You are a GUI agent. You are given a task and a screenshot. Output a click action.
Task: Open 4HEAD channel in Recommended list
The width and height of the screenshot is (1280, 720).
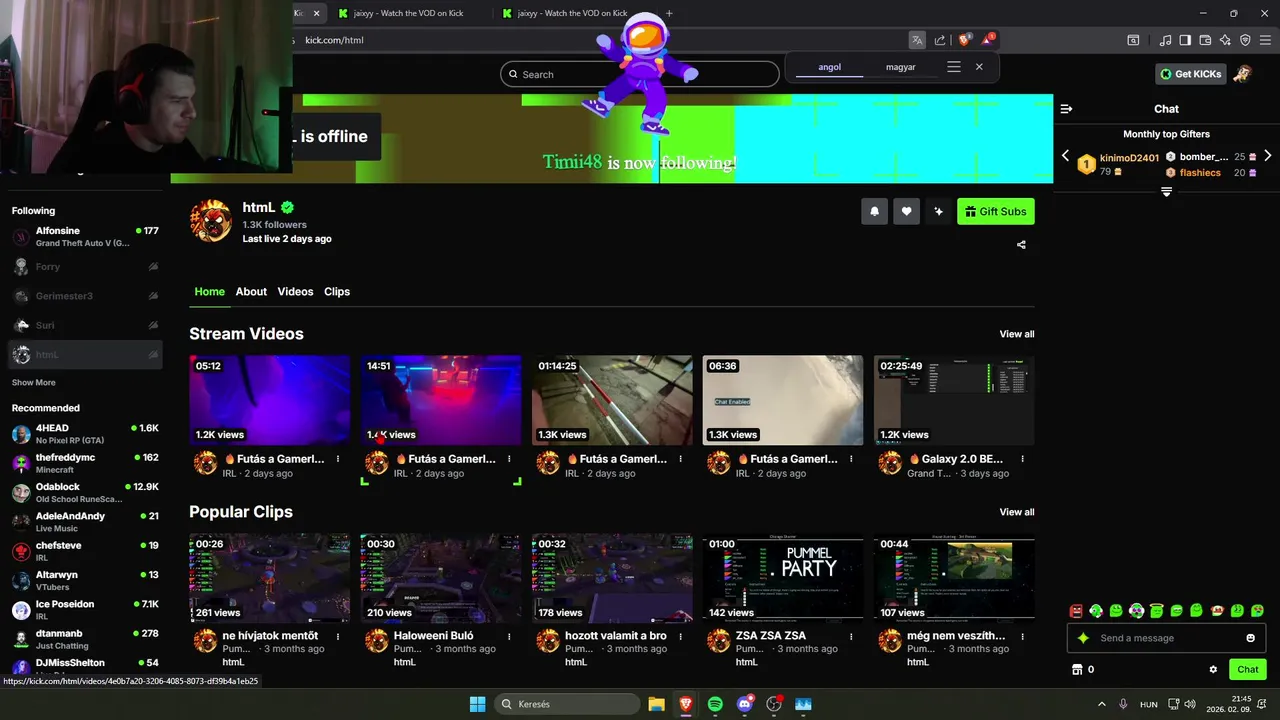pyautogui.click(x=85, y=434)
